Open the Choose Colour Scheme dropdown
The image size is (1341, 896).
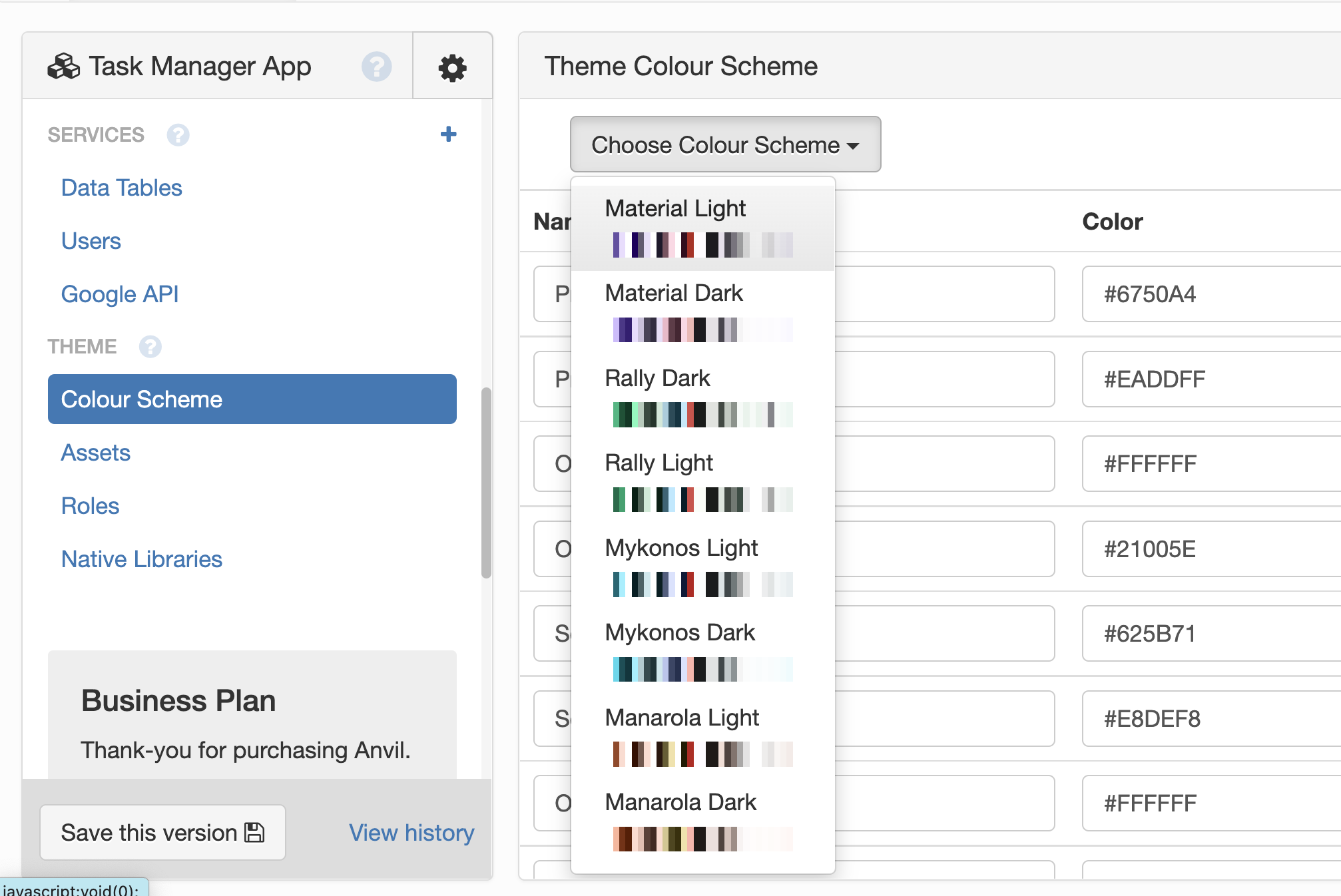tap(726, 144)
